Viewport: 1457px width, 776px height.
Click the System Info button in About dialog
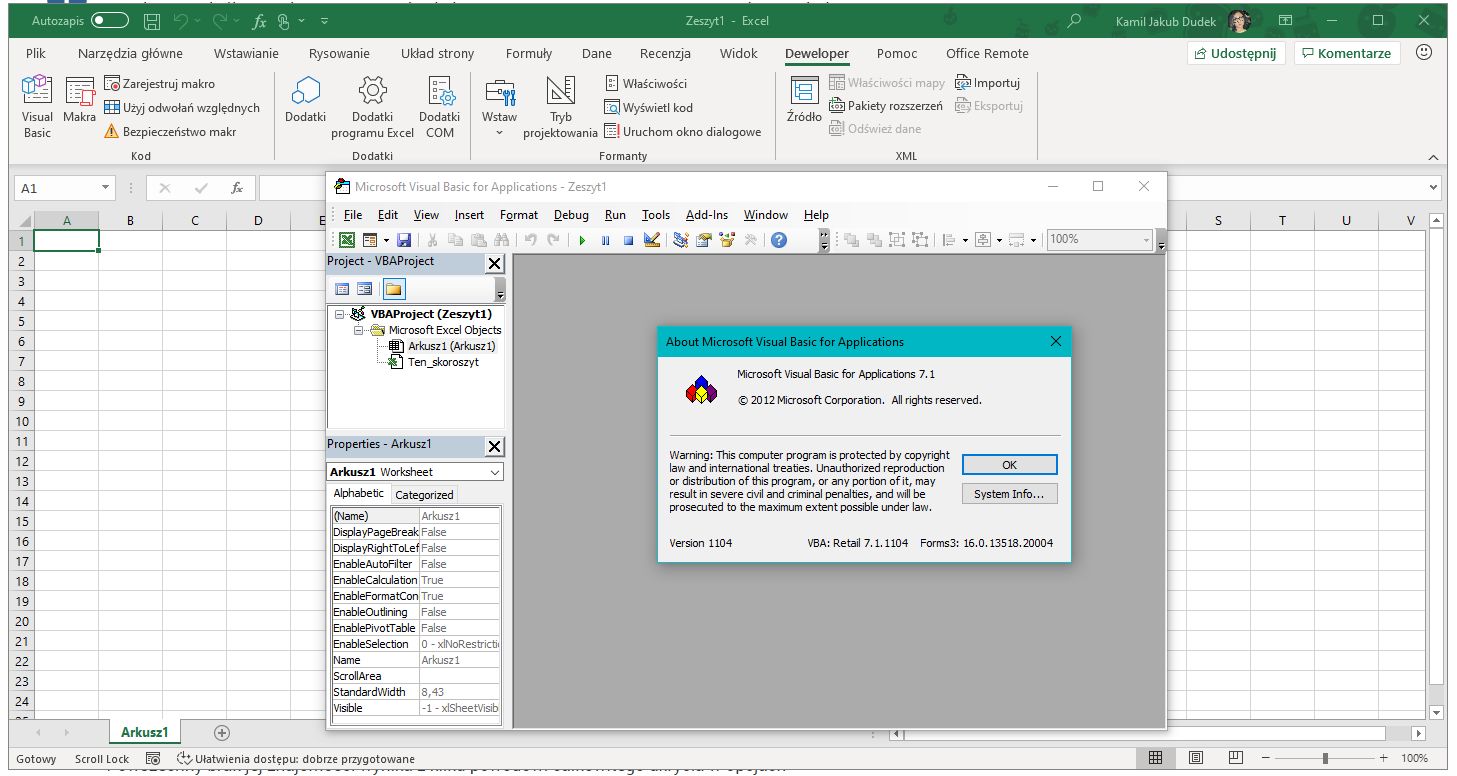1009,493
